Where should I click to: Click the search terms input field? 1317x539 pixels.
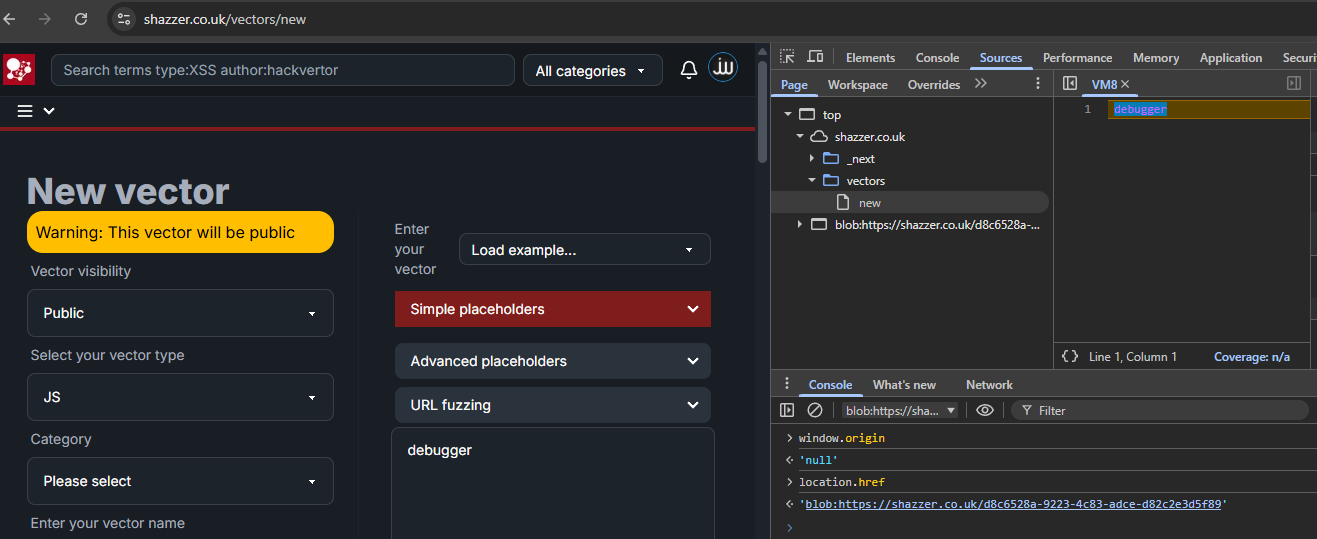(x=283, y=70)
